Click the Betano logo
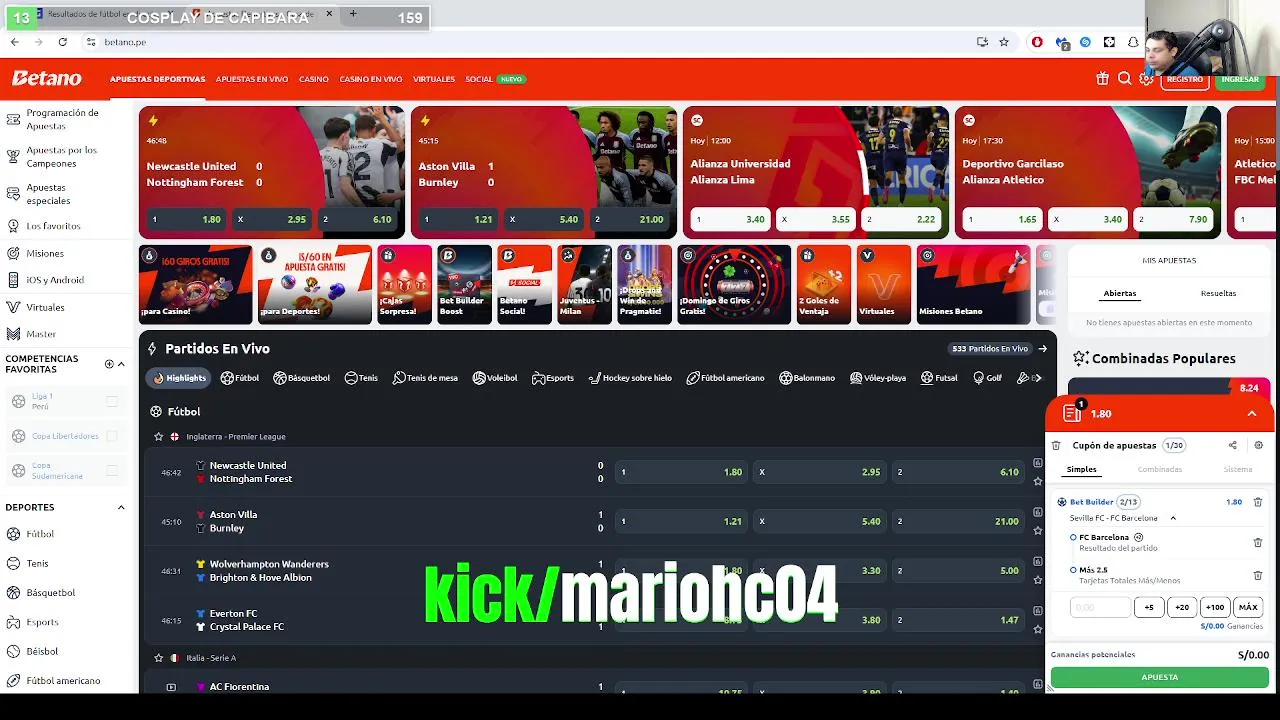The height and width of the screenshot is (720, 1280). click(x=46, y=78)
